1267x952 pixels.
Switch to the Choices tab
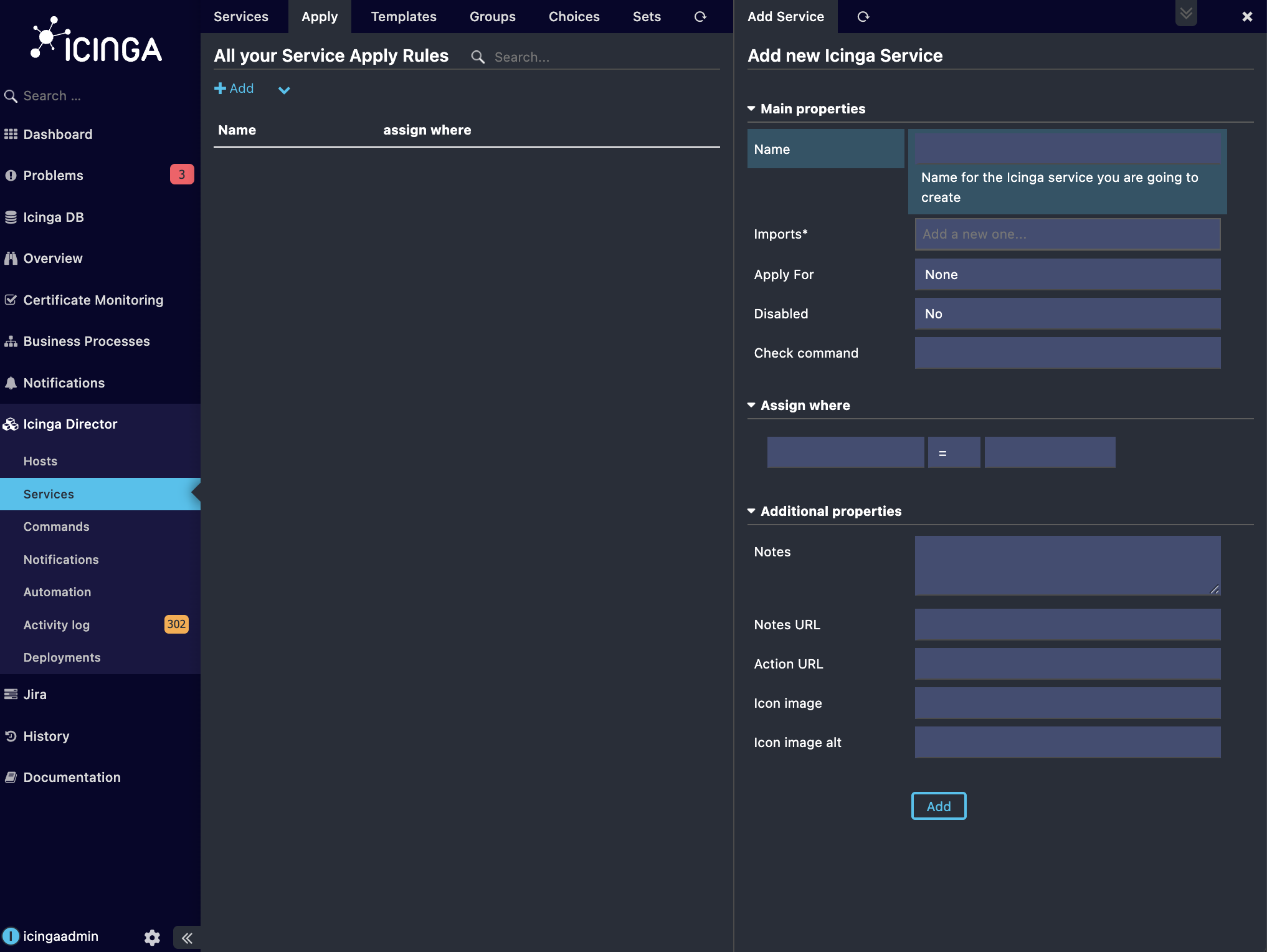[574, 16]
